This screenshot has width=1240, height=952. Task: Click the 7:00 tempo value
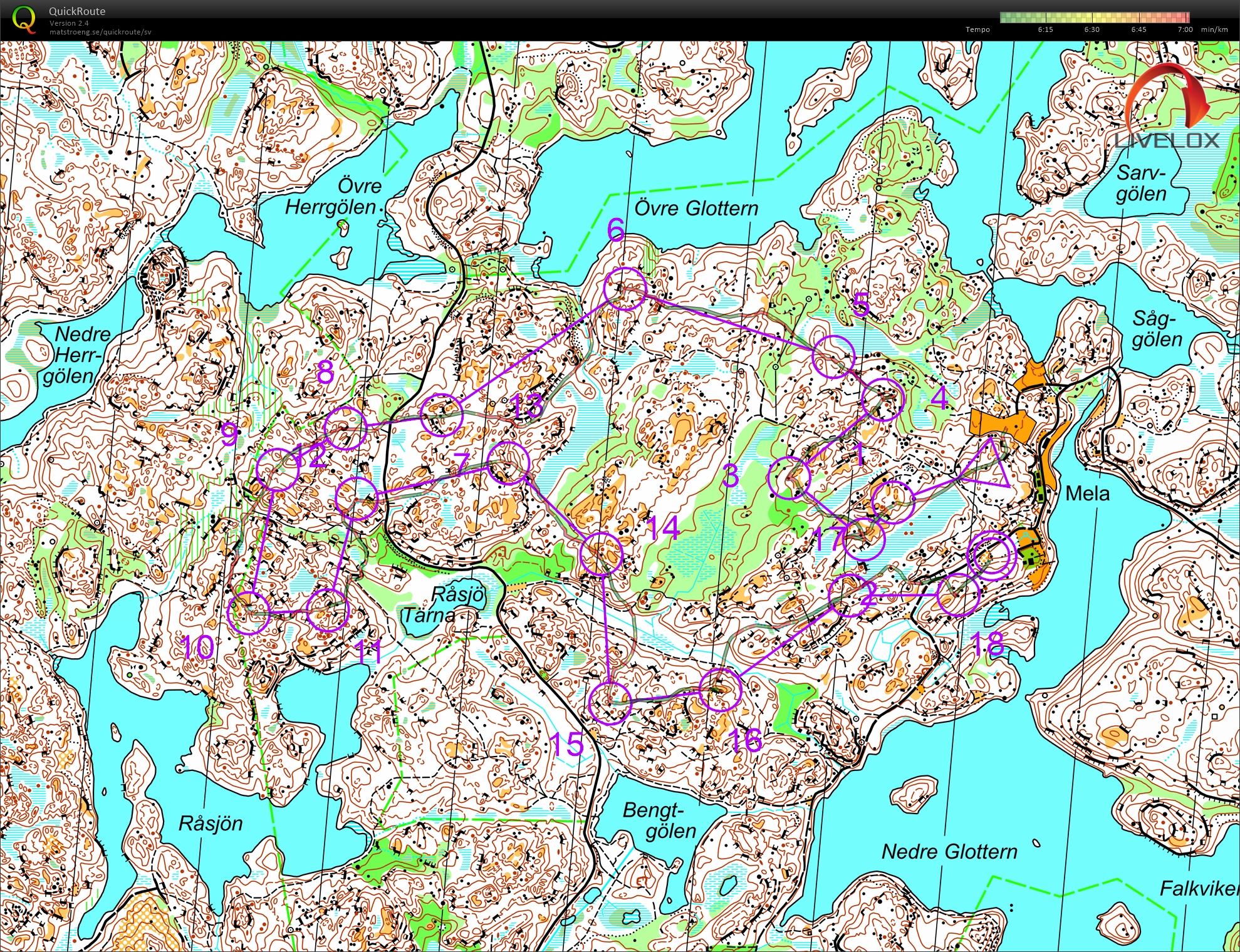1185,29
